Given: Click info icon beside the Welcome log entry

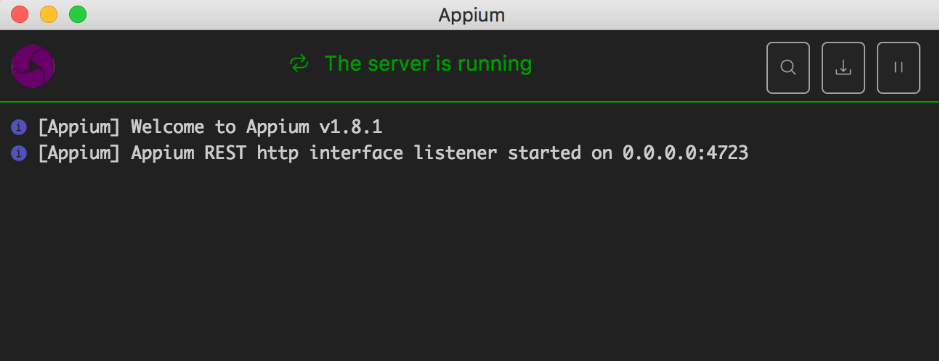Looking at the screenshot, I should (19, 127).
